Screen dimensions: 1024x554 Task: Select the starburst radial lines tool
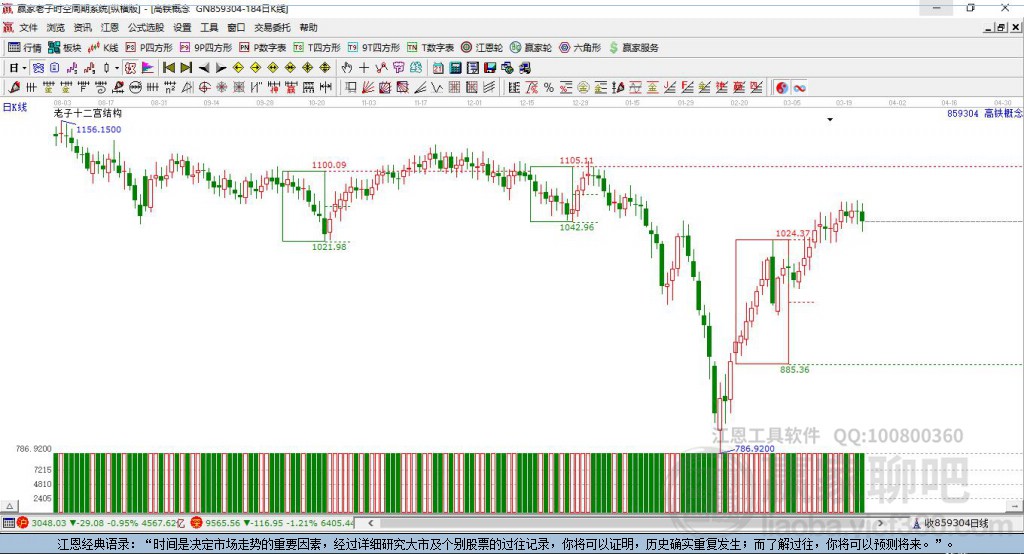[x=221, y=88]
